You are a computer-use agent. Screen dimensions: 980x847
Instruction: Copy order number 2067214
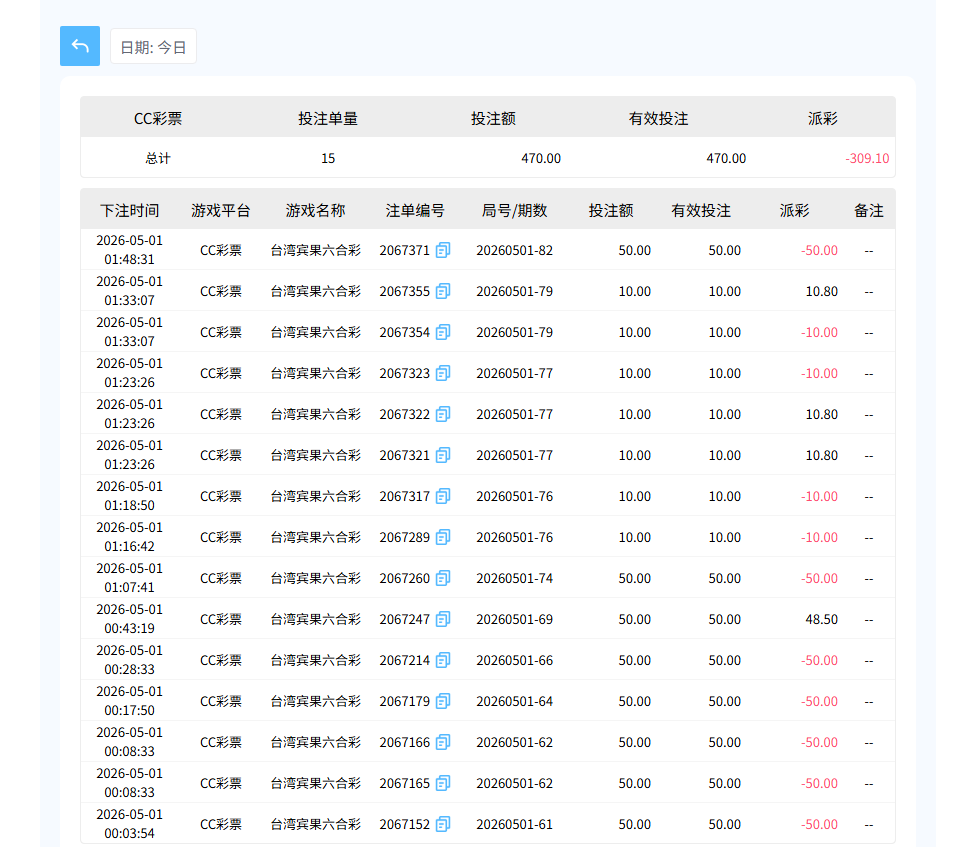pos(443,660)
